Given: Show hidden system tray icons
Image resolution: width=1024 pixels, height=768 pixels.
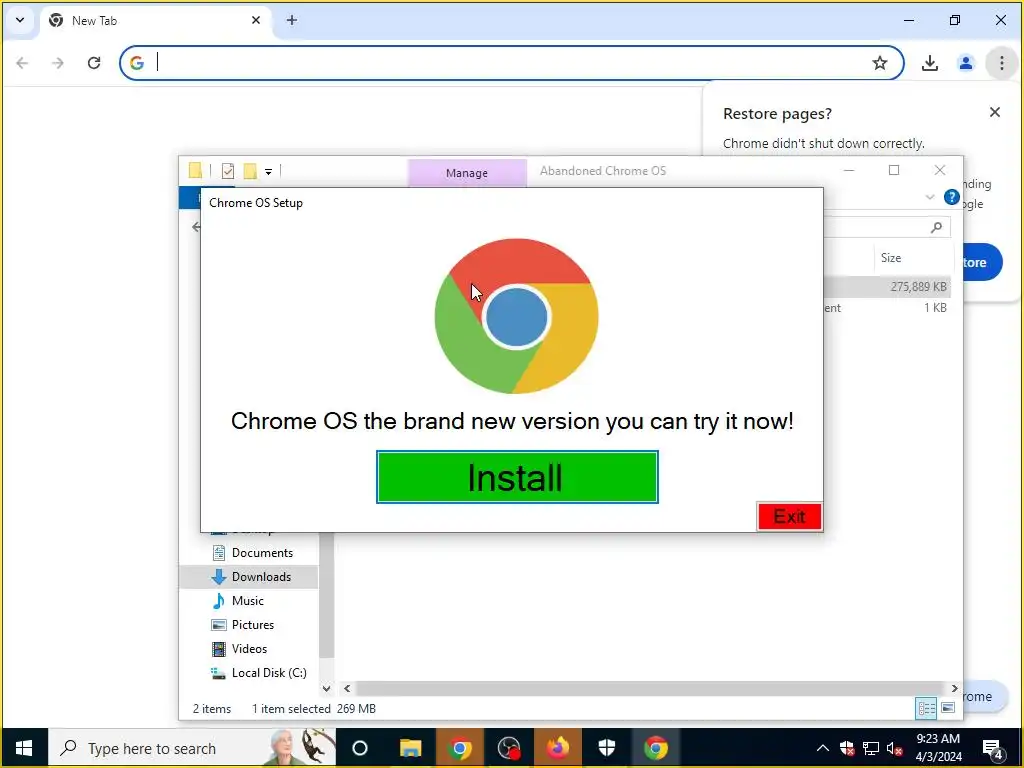Looking at the screenshot, I should [823, 748].
